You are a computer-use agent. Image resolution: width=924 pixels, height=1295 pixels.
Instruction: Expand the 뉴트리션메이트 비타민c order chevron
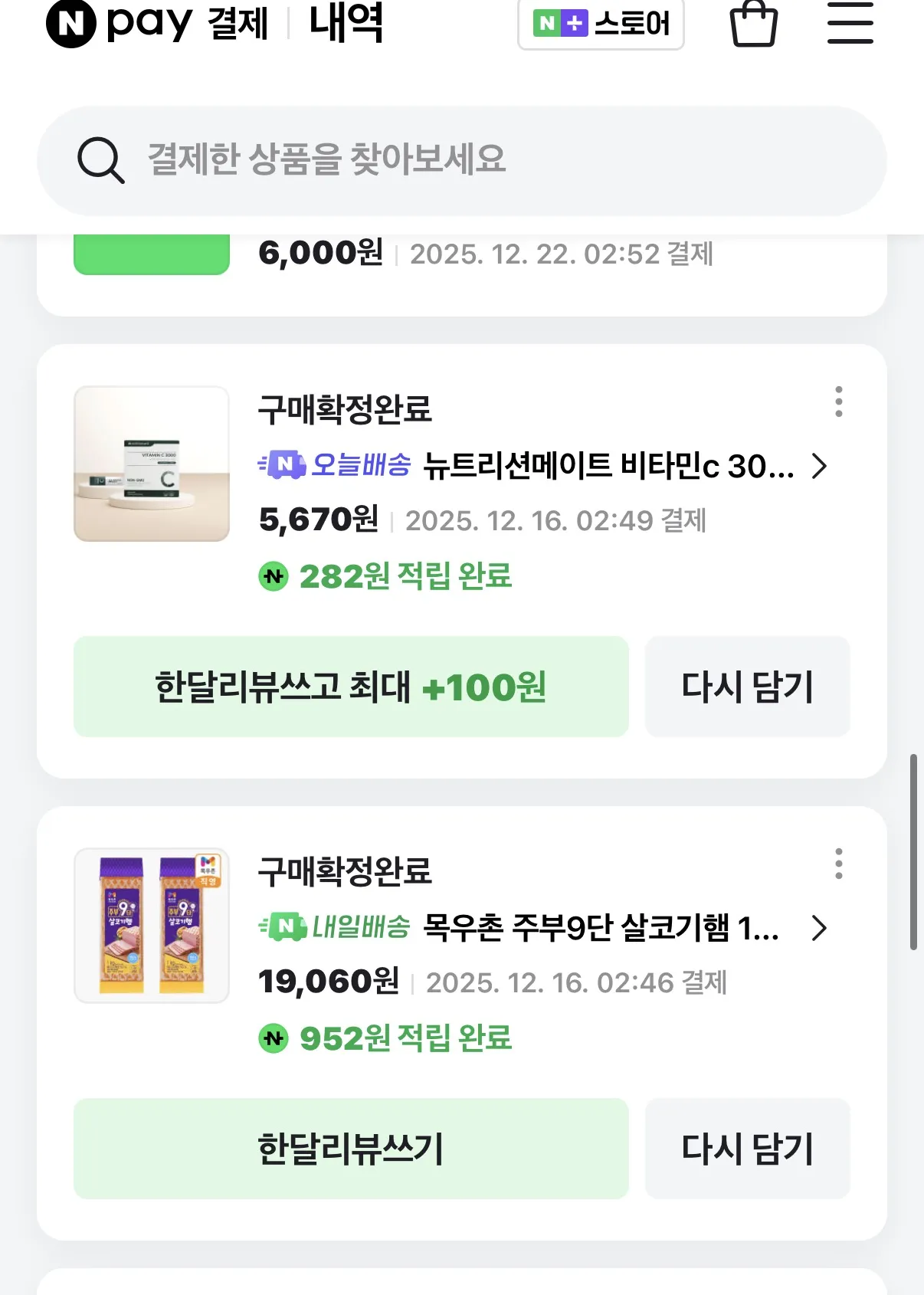pos(819,466)
